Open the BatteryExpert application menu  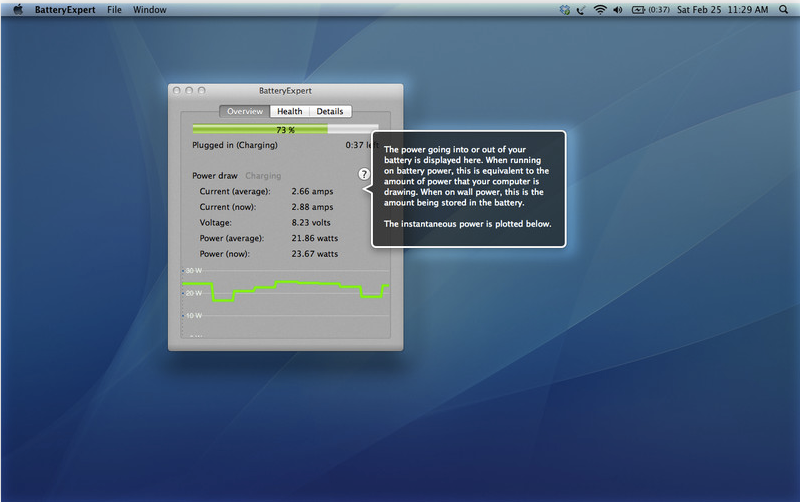(65, 10)
